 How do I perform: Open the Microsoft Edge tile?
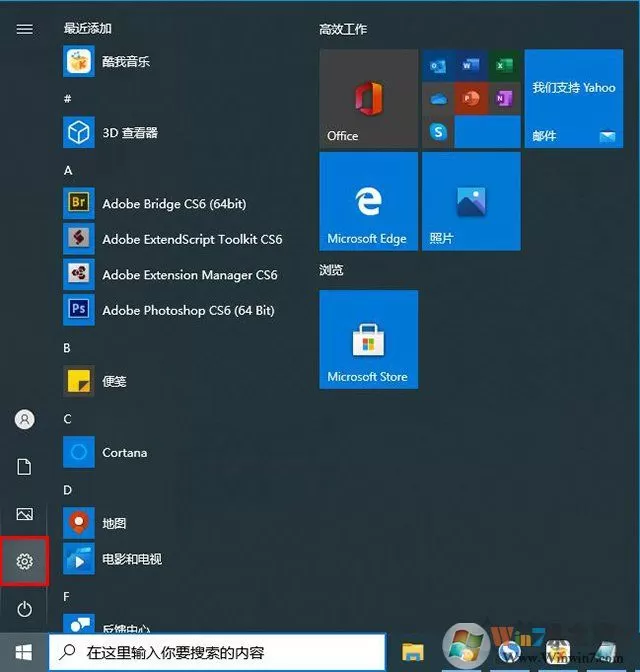click(x=369, y=201)
